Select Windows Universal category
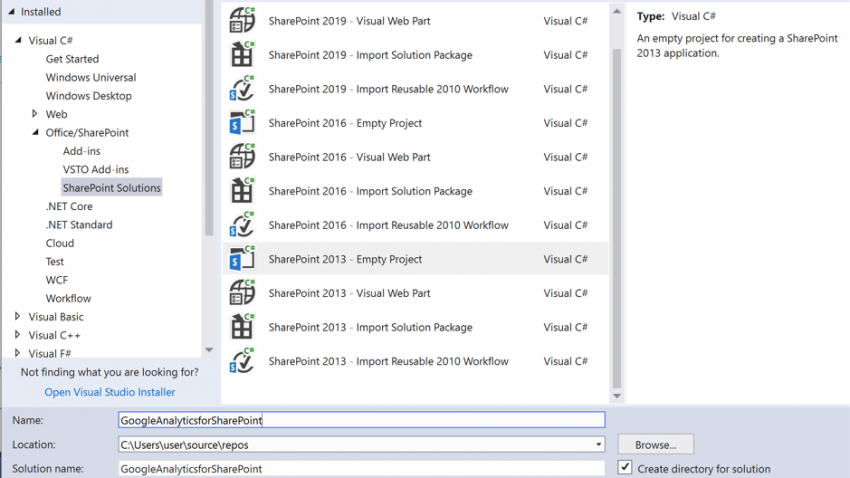This screenshot has height=478, width=850. click(91, 77)
